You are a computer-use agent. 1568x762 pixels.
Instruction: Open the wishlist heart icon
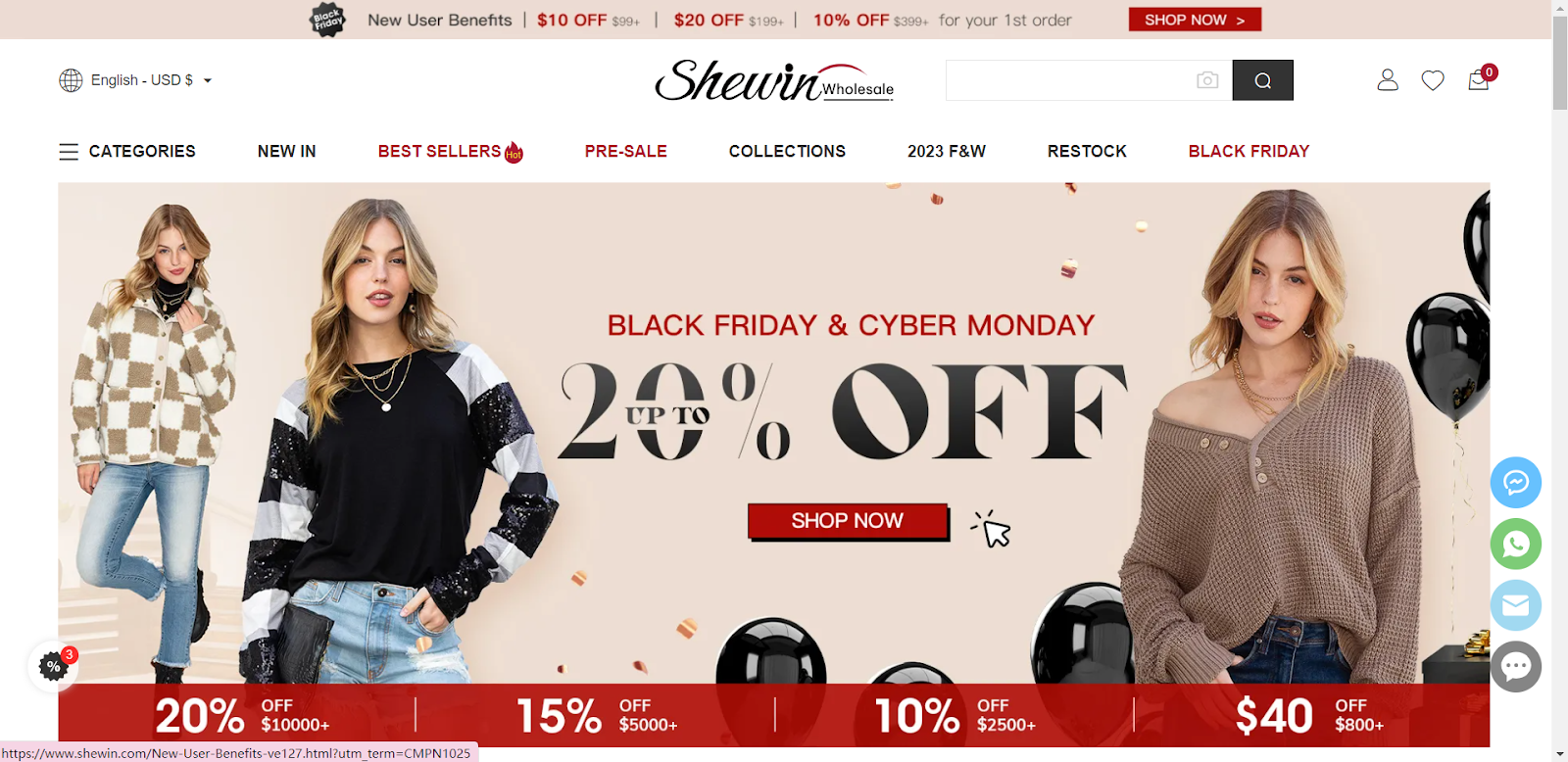click(x=1433, y=80)
